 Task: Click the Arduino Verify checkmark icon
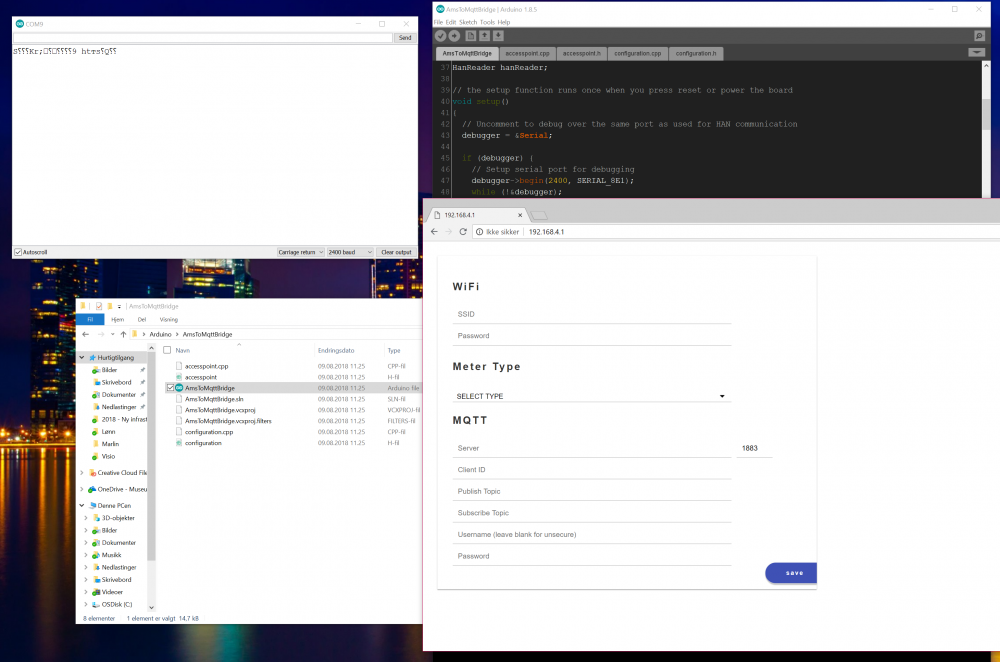[x=440, y=36]
